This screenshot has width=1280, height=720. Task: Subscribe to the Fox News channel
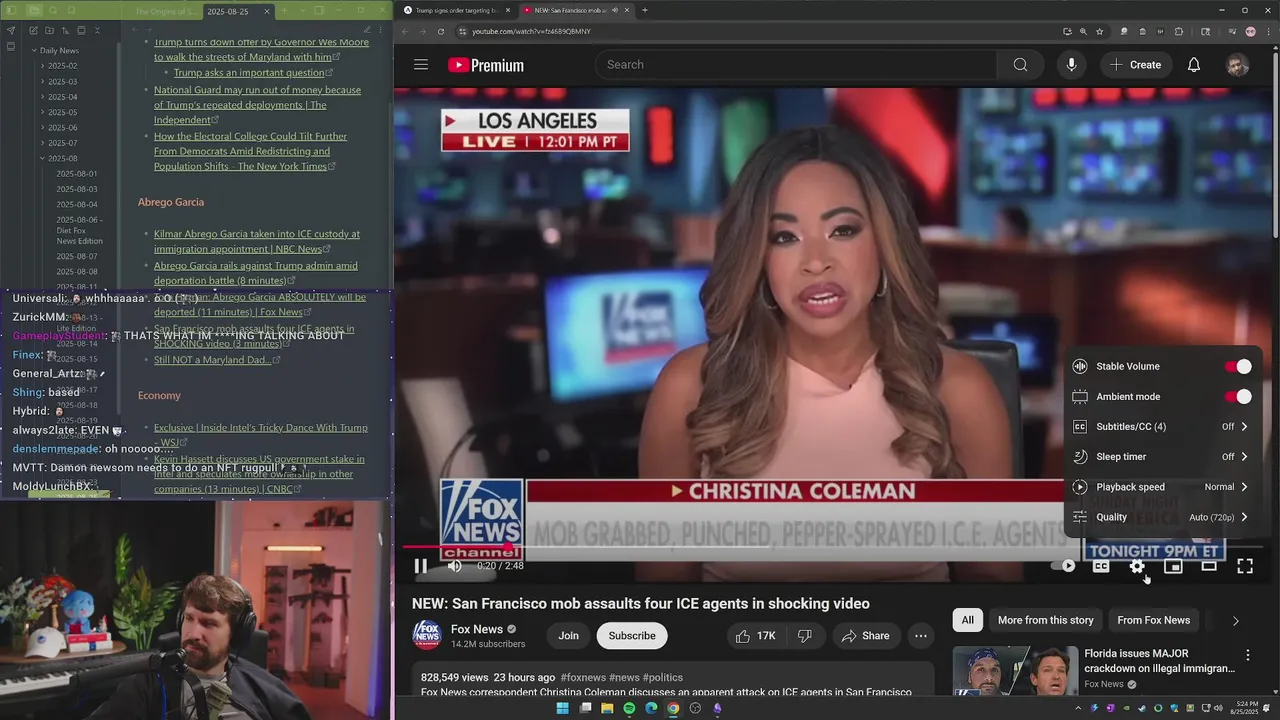[632, 636]
